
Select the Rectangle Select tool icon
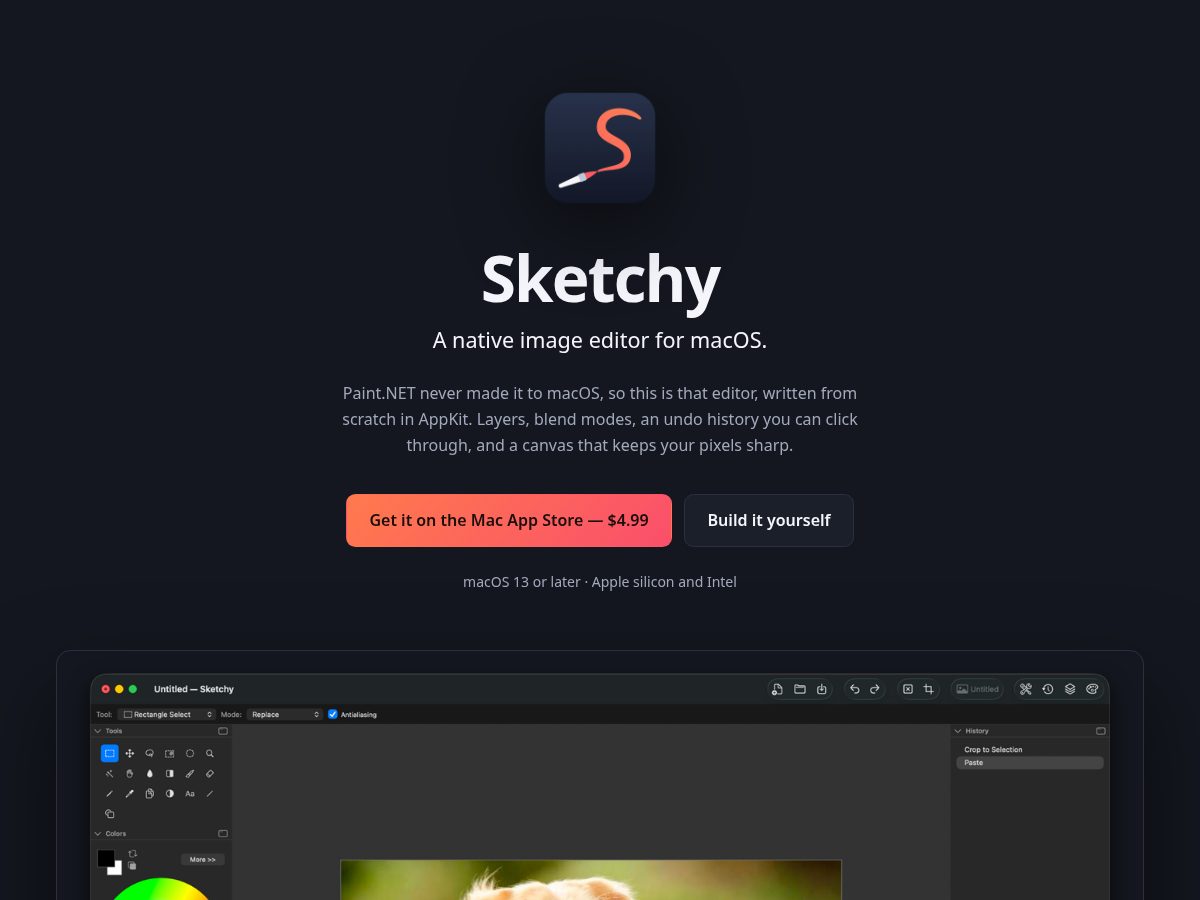click(x=110, y=753)
